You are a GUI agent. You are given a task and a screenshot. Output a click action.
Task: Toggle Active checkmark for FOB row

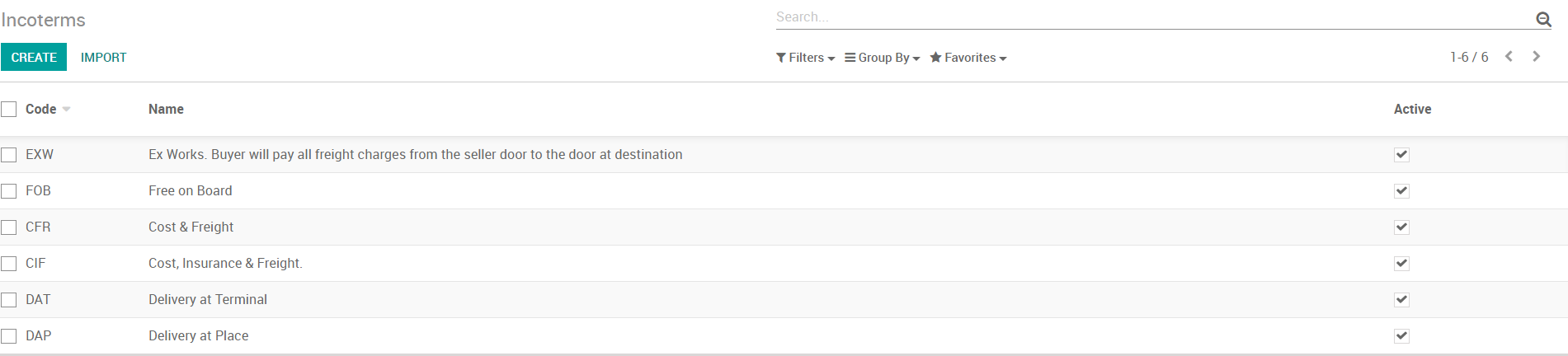(x=1401, y=191)
